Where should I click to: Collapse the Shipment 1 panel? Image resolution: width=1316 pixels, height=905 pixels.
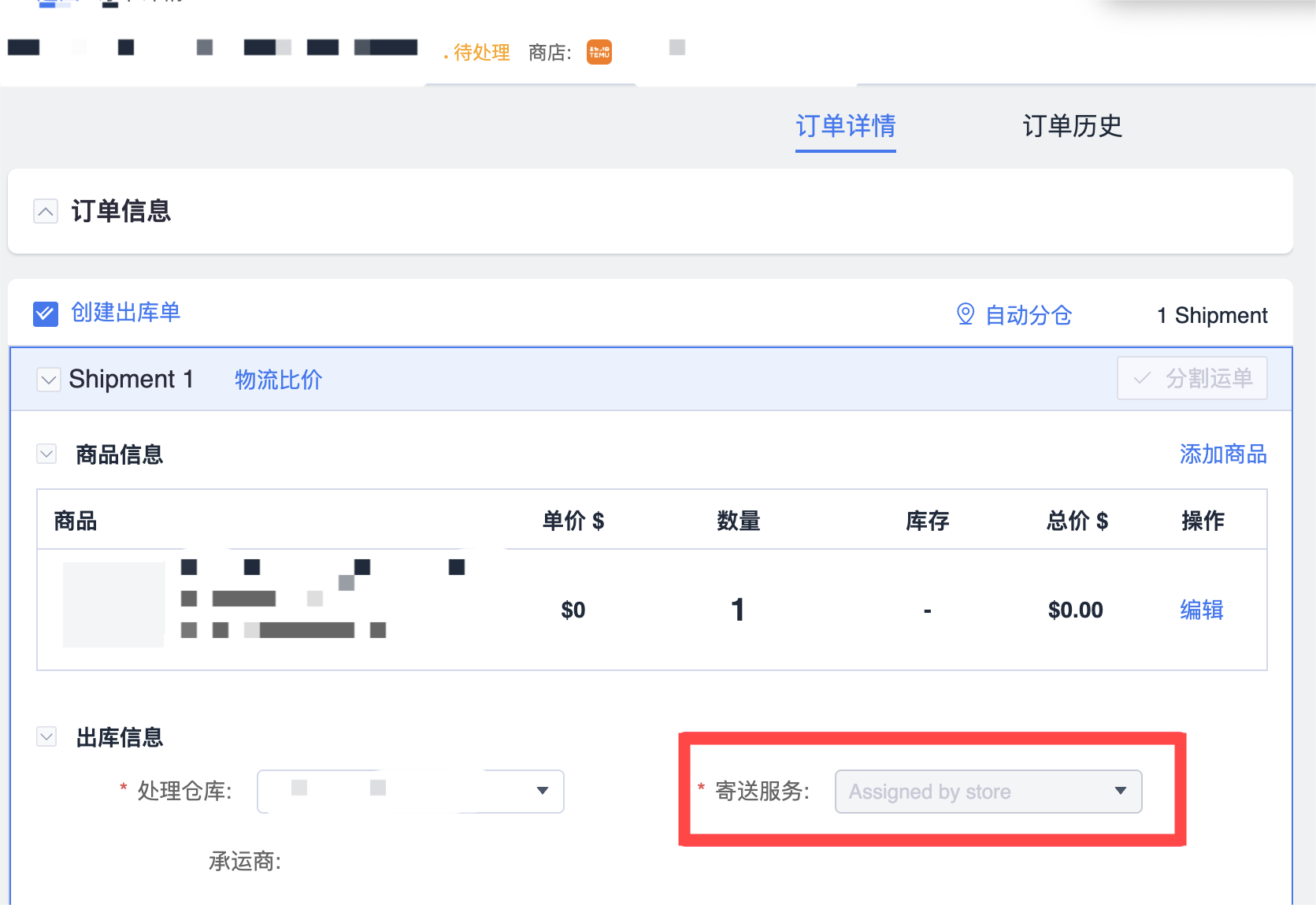point(48,380)
